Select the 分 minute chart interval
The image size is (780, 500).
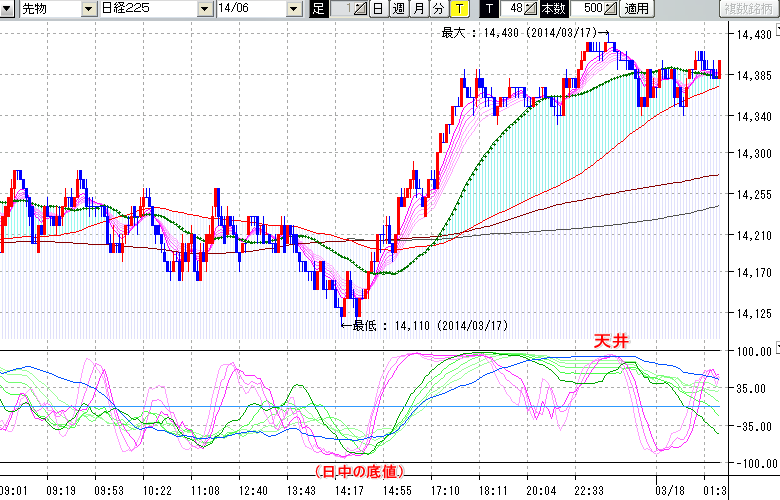pos(437,9)
